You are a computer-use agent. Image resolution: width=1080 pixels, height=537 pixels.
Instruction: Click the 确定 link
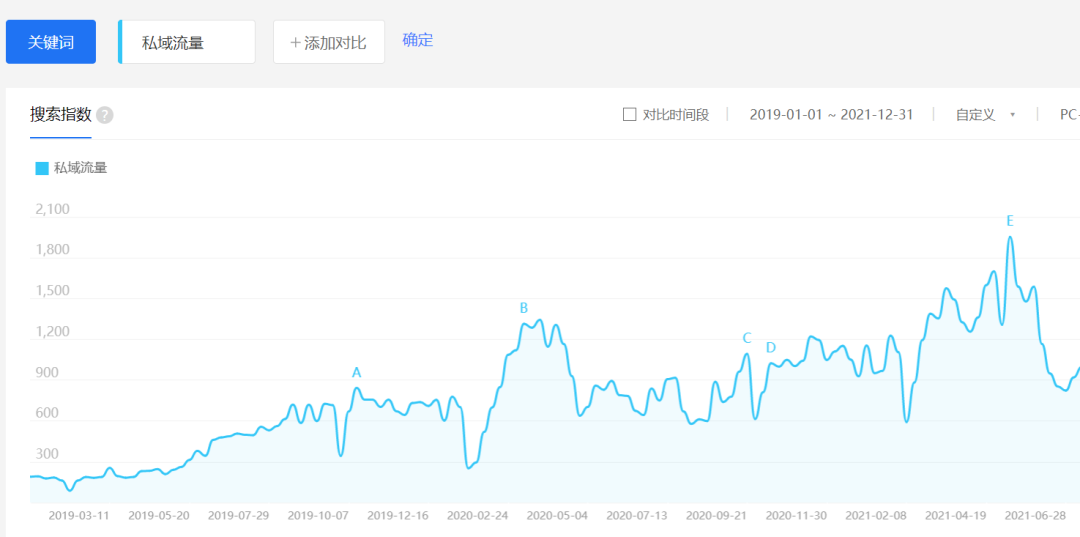coord(417,40)
